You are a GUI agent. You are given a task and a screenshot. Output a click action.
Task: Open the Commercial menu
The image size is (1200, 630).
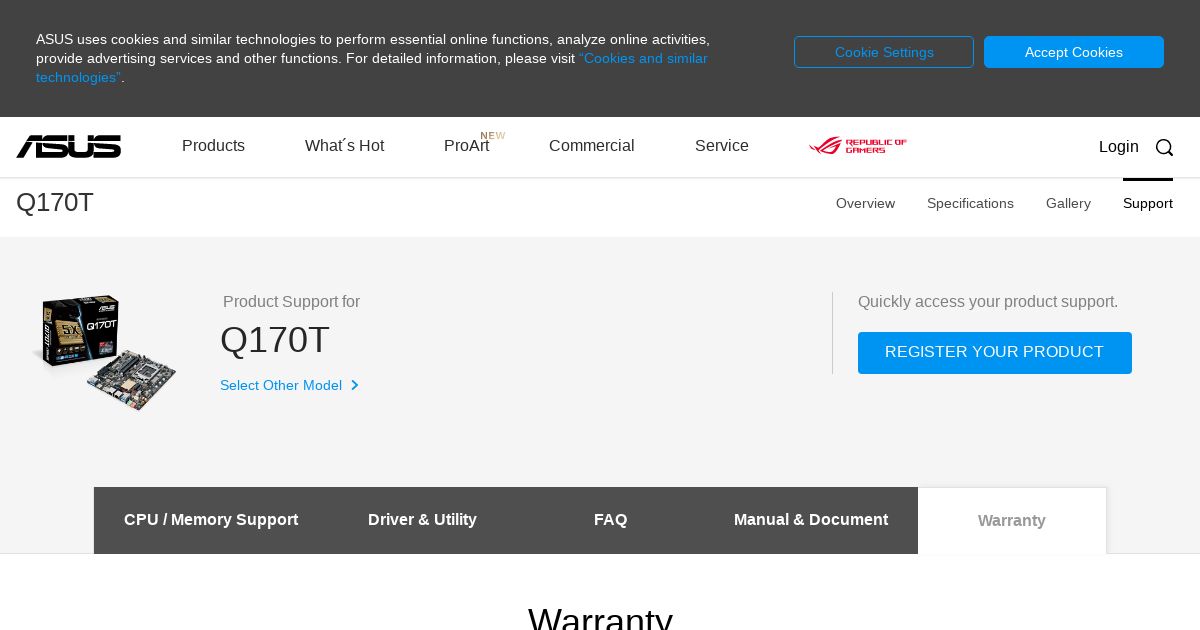pyautogui.click(x=591, y=146)
